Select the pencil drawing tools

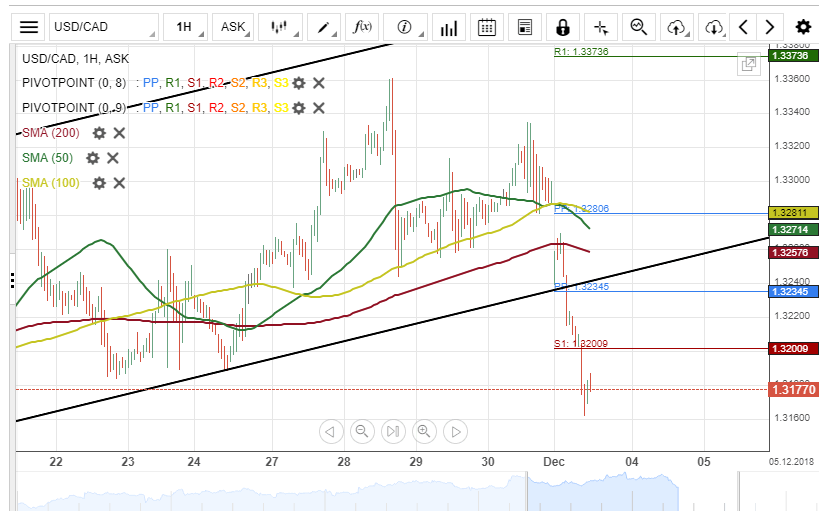pos(326,27)
